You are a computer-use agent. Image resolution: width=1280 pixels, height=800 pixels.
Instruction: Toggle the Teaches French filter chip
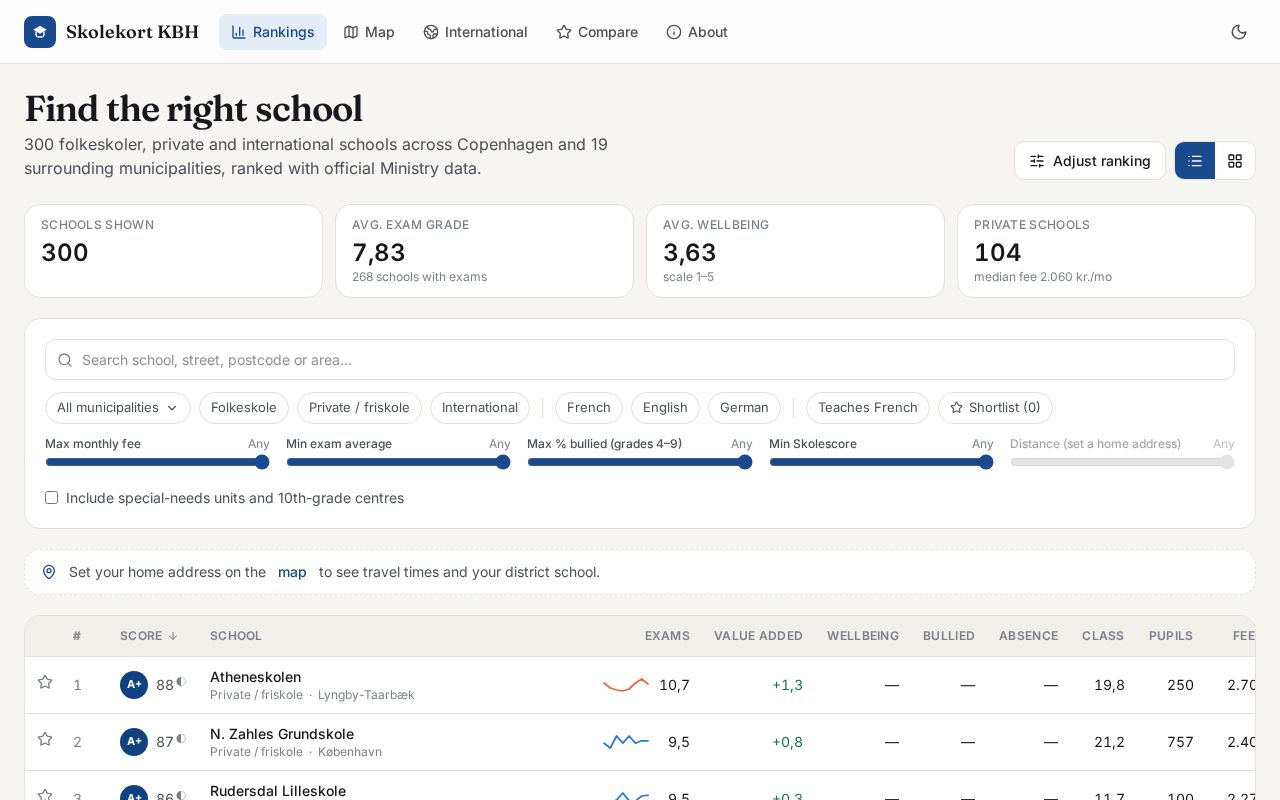tap(868, 408)
